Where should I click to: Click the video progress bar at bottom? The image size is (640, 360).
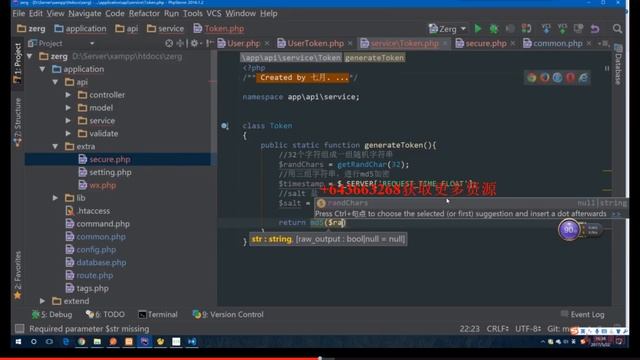[320, 358]
